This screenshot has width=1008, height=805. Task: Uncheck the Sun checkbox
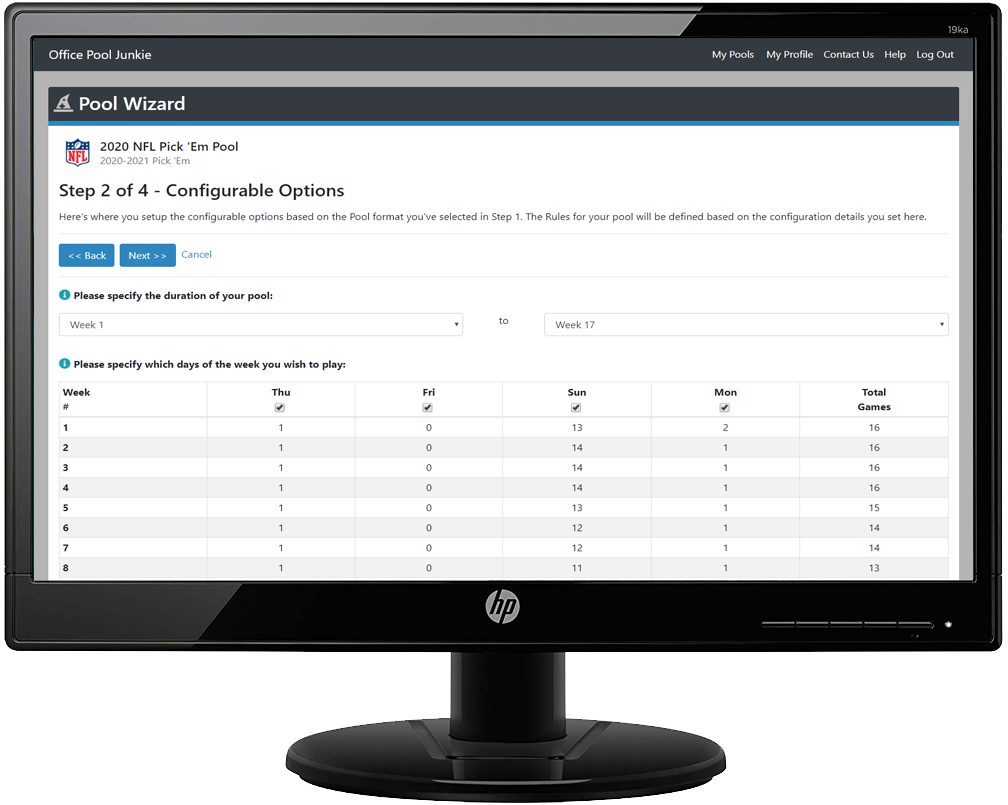point(576,408)
